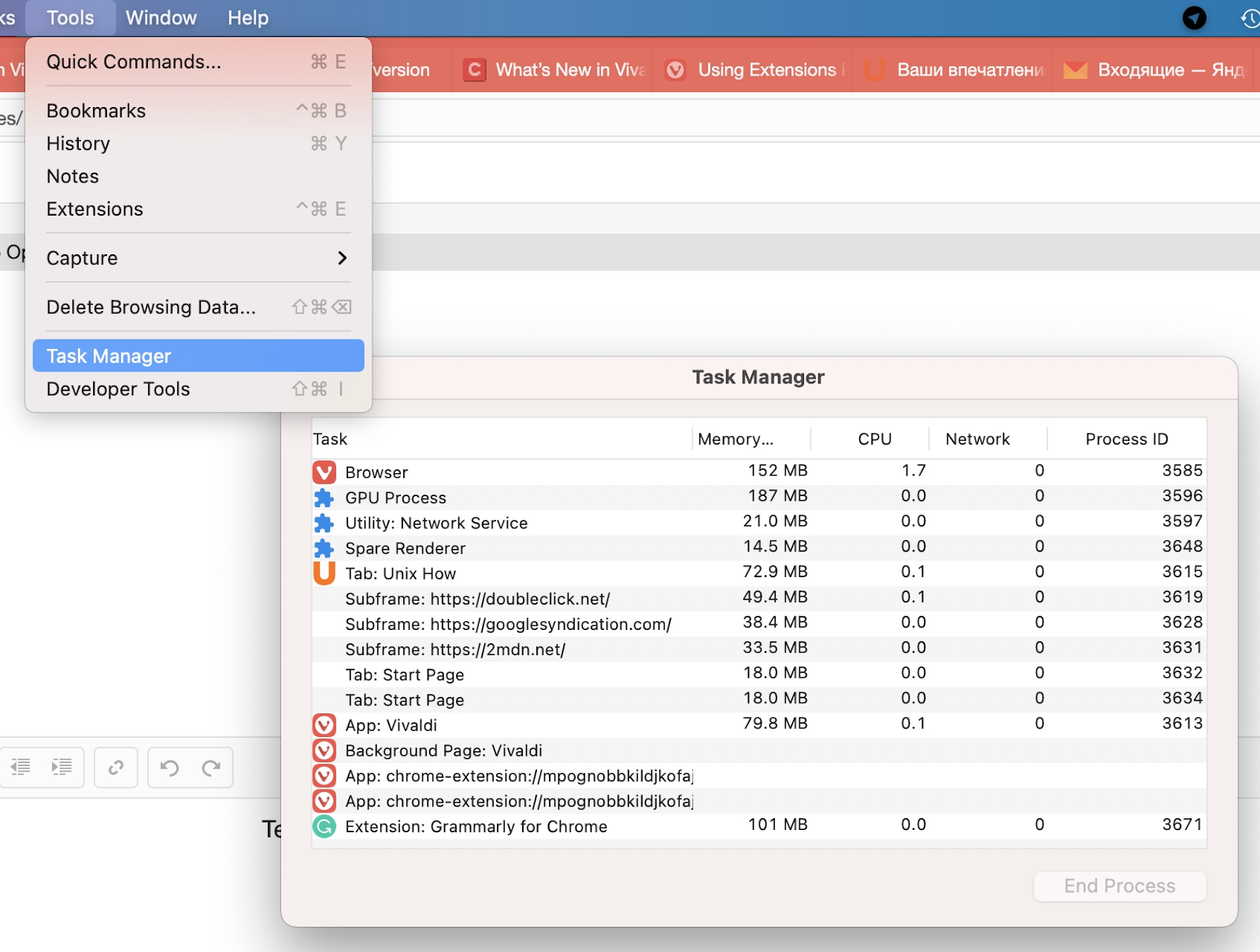Click the link chain icon in the editor toolbar
This screenshot has height=952, width=1260.
pos(116,768)
